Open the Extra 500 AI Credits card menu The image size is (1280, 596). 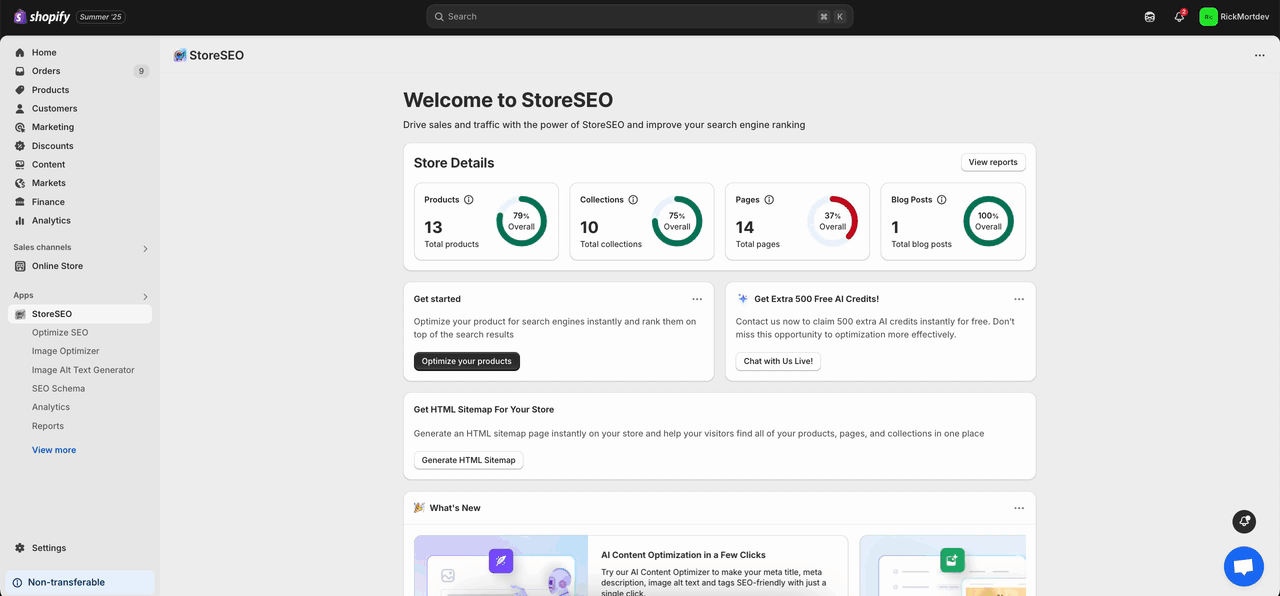click(1019, 299)
